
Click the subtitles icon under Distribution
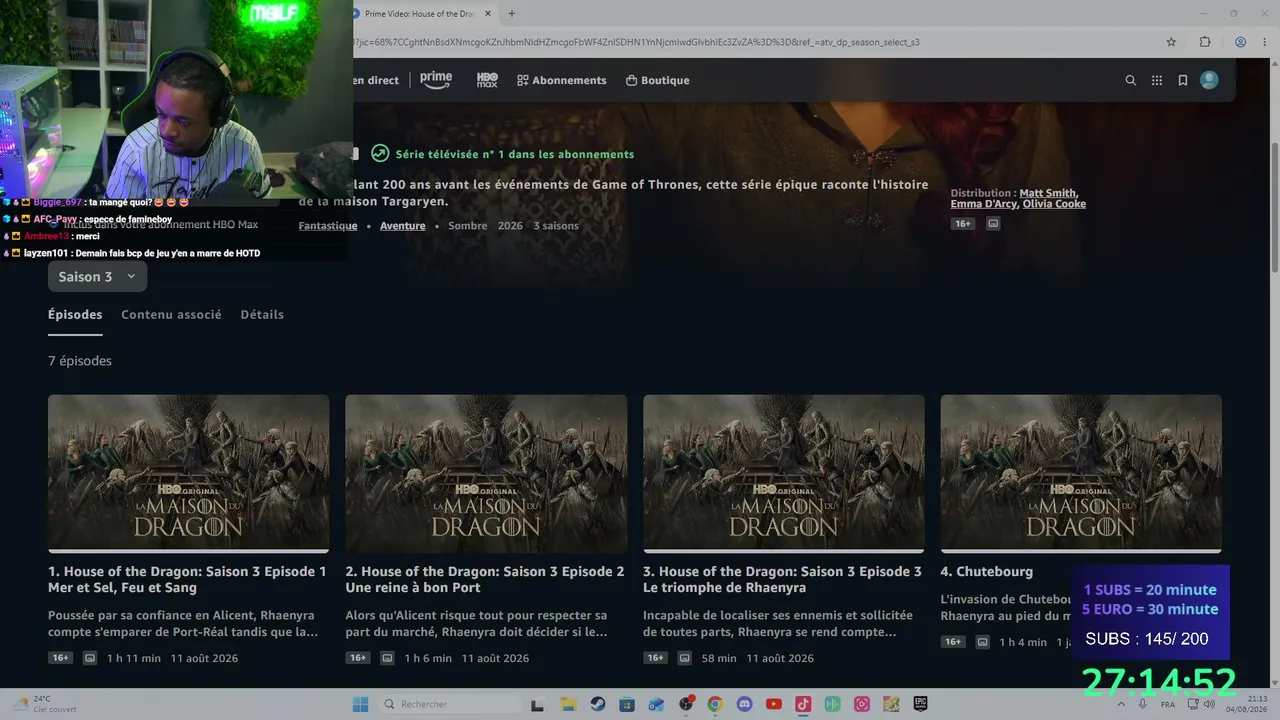[993, 224]
